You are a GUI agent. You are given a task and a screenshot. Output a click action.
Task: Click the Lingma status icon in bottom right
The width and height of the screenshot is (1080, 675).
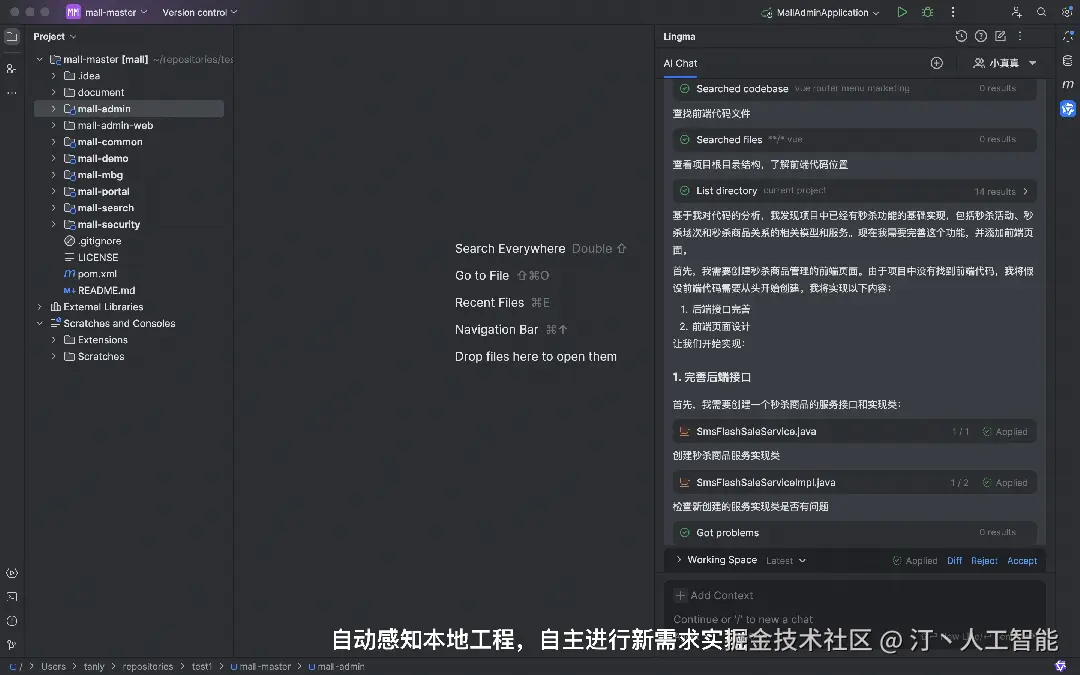coord(1061,666)
